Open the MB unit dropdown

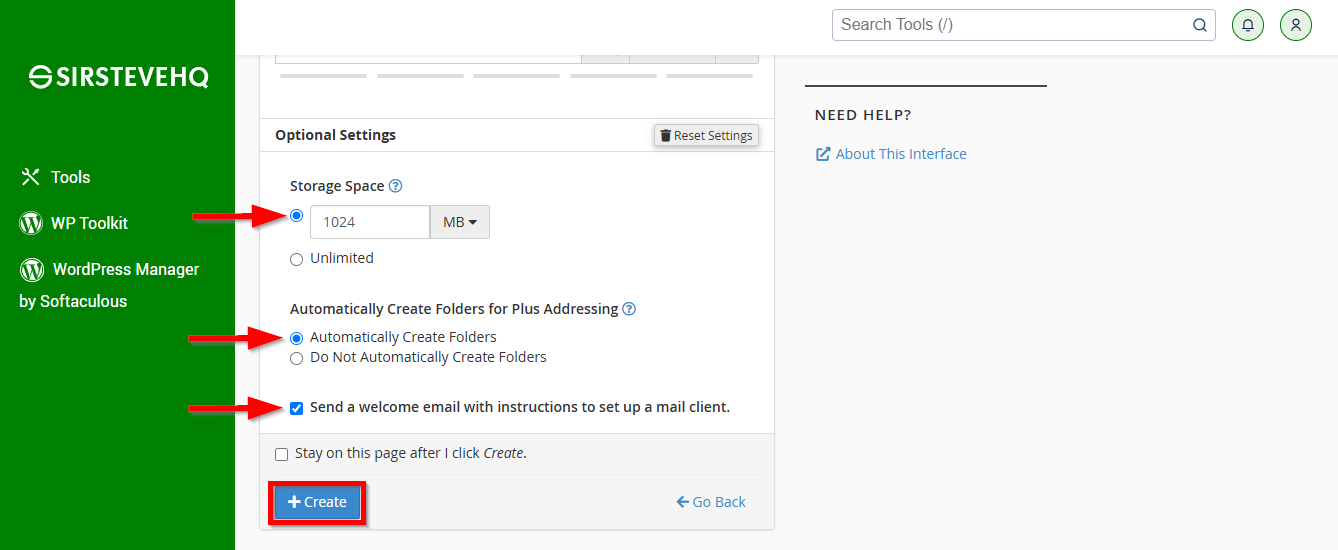[460, 222]
